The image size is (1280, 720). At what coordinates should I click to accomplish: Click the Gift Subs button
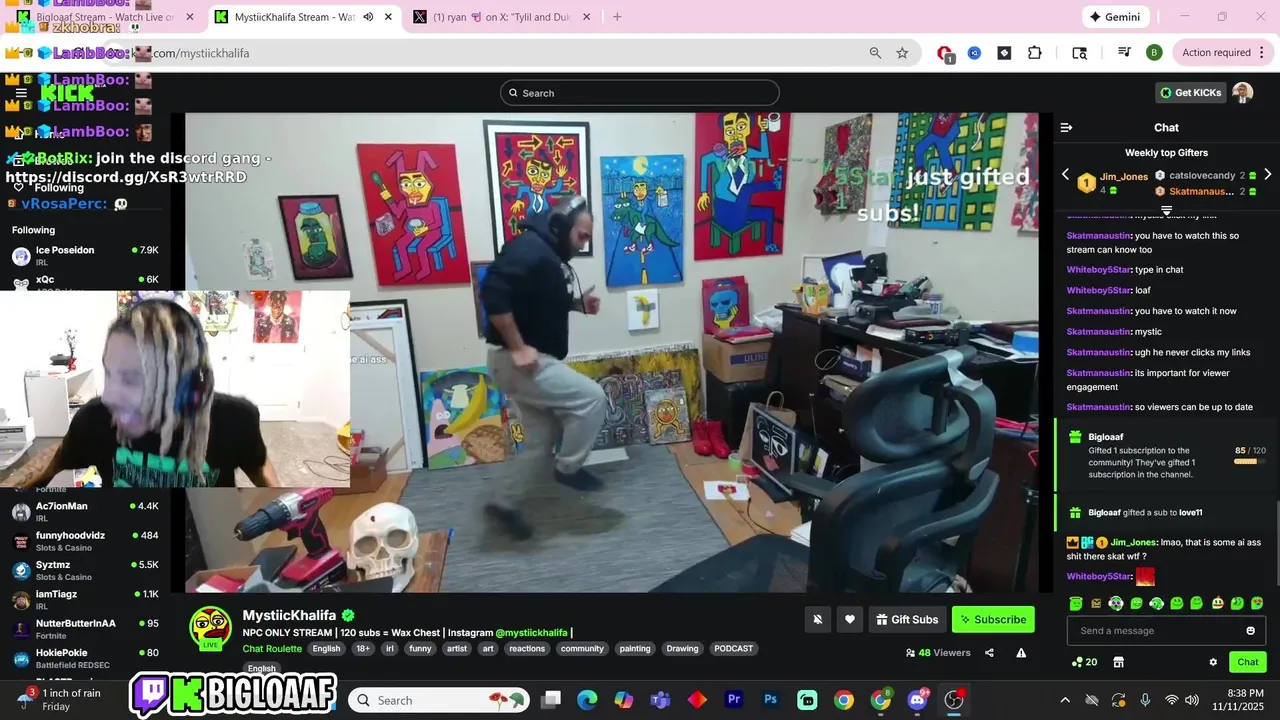point(907,619)
